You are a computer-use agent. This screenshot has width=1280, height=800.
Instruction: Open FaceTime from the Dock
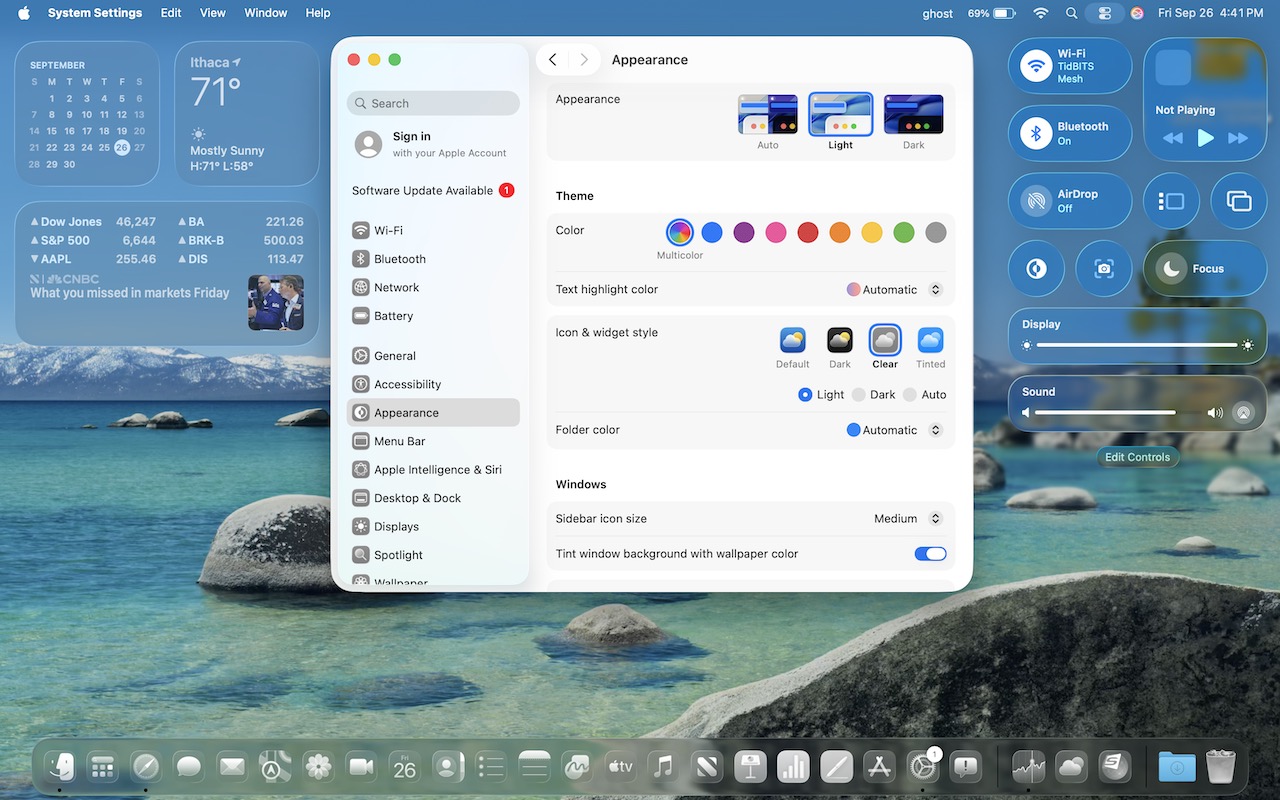tap(361, 767)
